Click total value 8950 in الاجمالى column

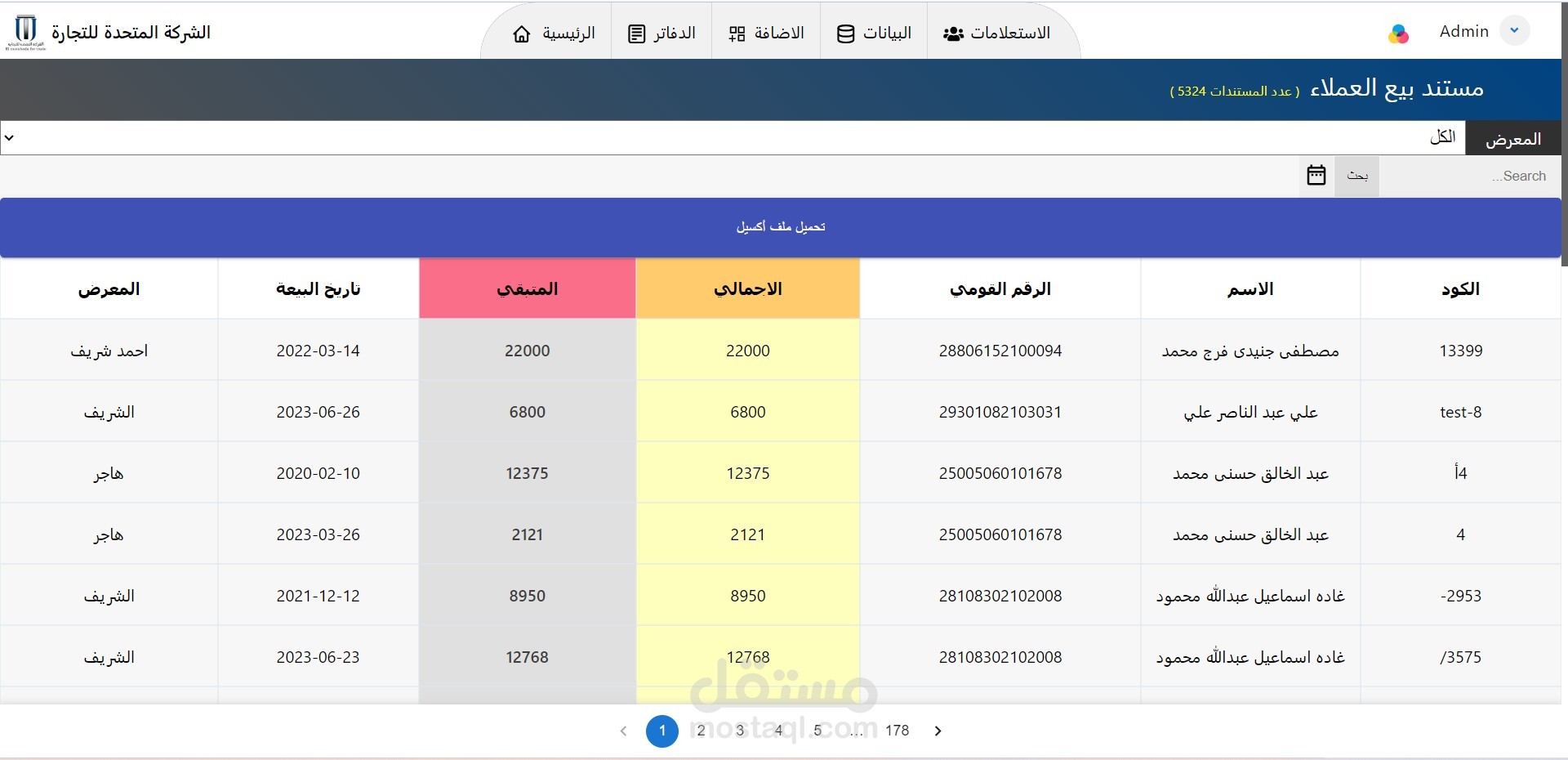[748, 596]
